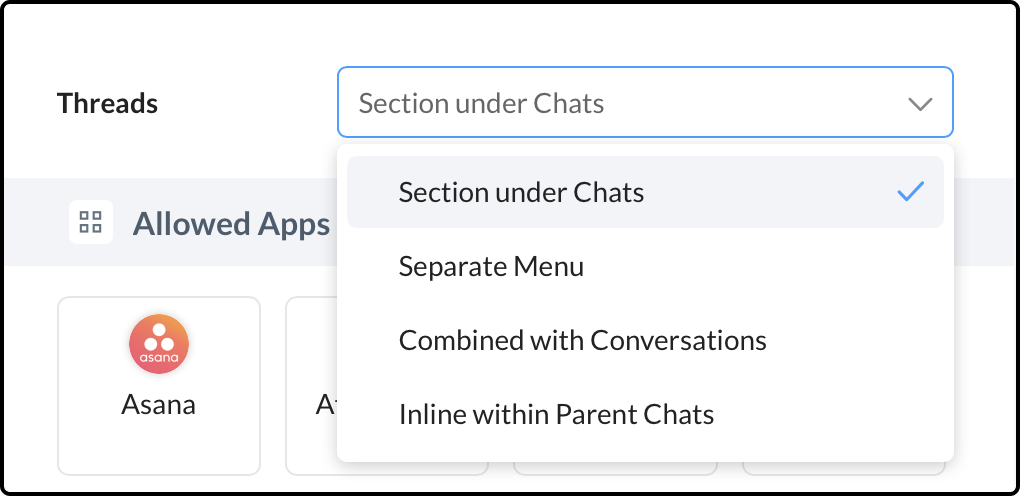Pick Inline within Parent Chats option
The width and height of the screenshot is (1020, 496).
(x=556, y=414)
